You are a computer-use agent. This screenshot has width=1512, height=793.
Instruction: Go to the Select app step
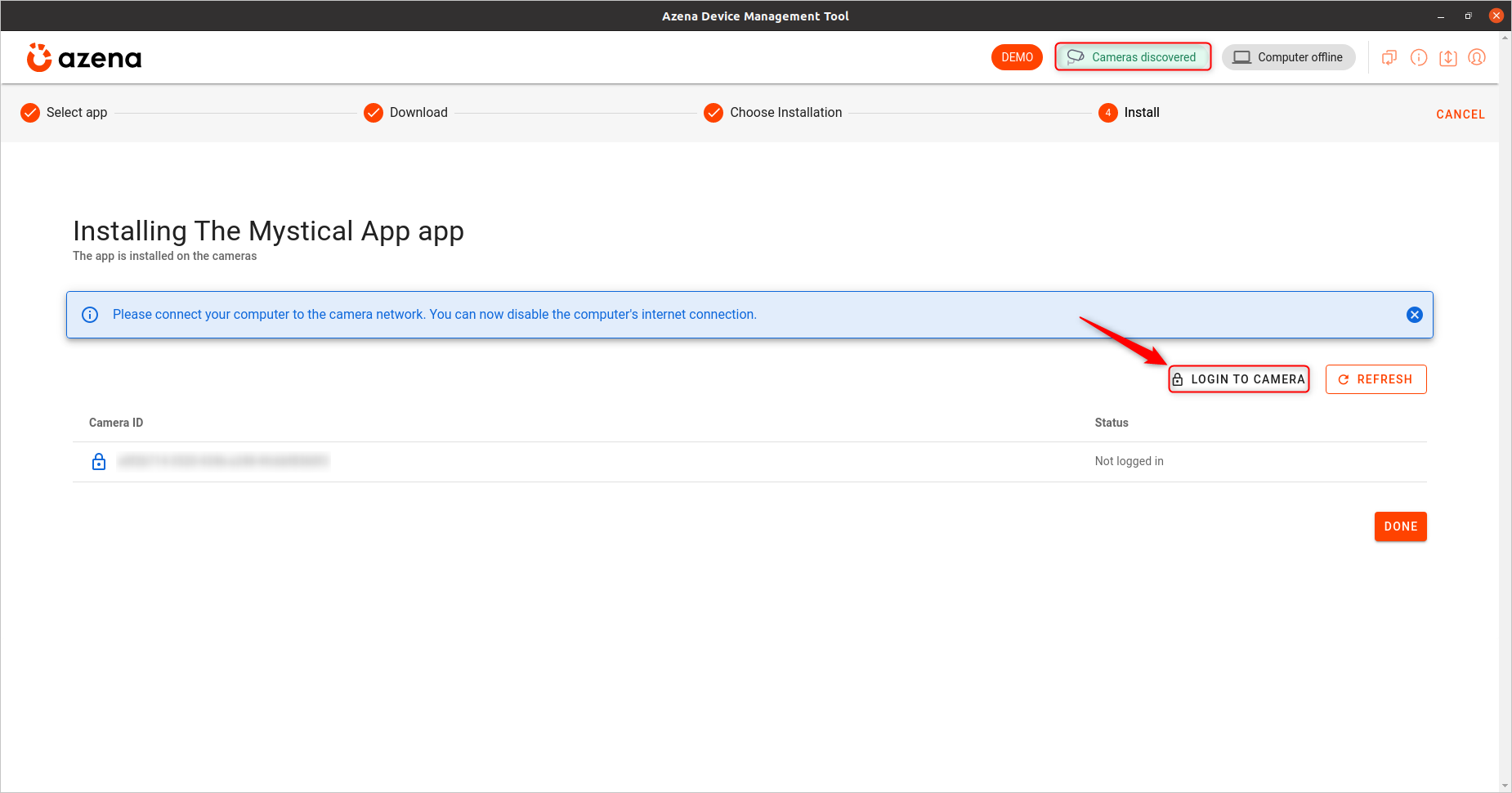[x=64, y=113]
